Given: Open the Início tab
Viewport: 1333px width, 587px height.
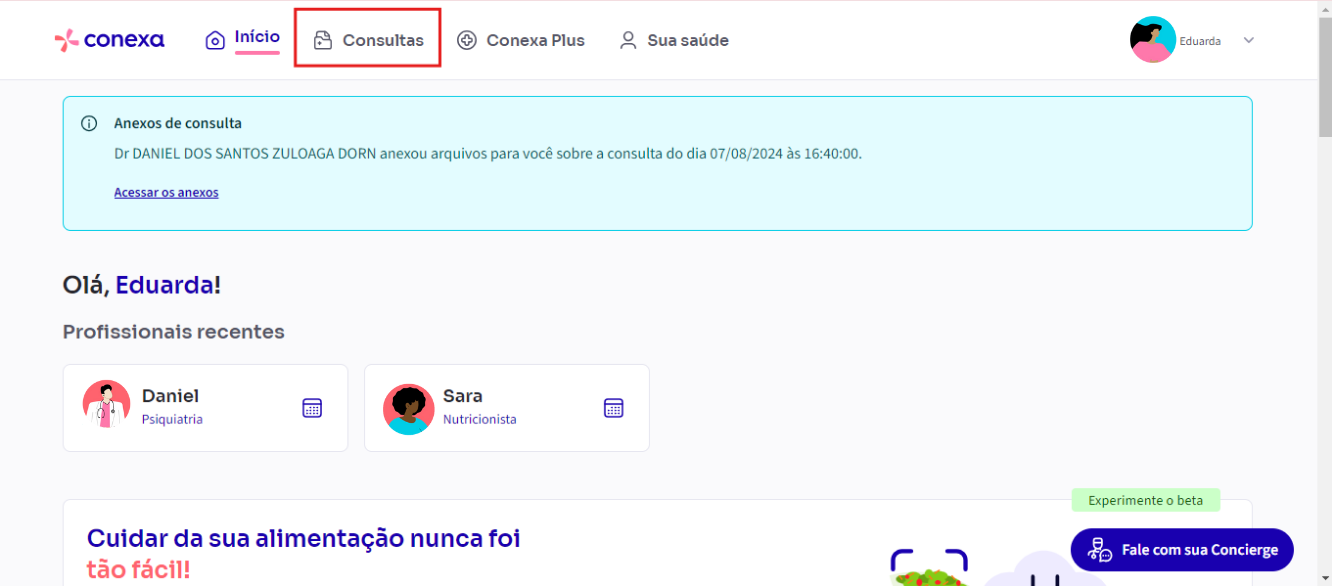Looking at the screenshot, I should point(257,37).
